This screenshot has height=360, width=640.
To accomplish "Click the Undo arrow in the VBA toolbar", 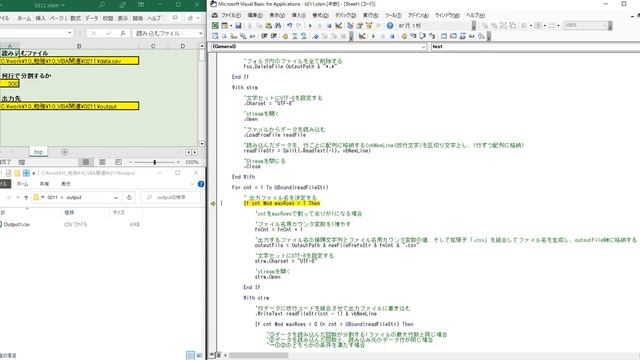I will coord(289,26).
